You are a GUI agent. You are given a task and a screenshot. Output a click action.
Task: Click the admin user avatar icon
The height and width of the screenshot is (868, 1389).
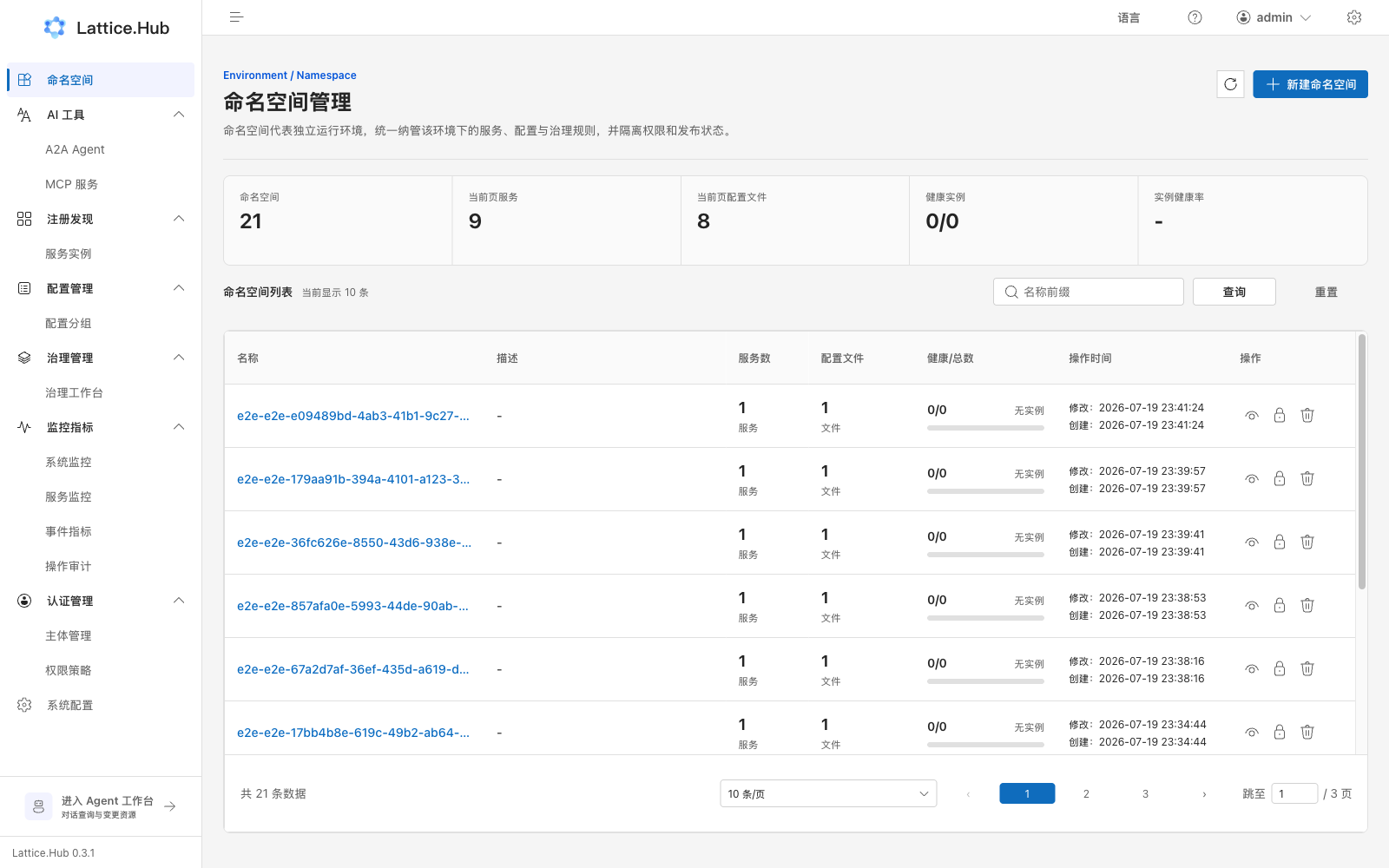[1243, 17]
